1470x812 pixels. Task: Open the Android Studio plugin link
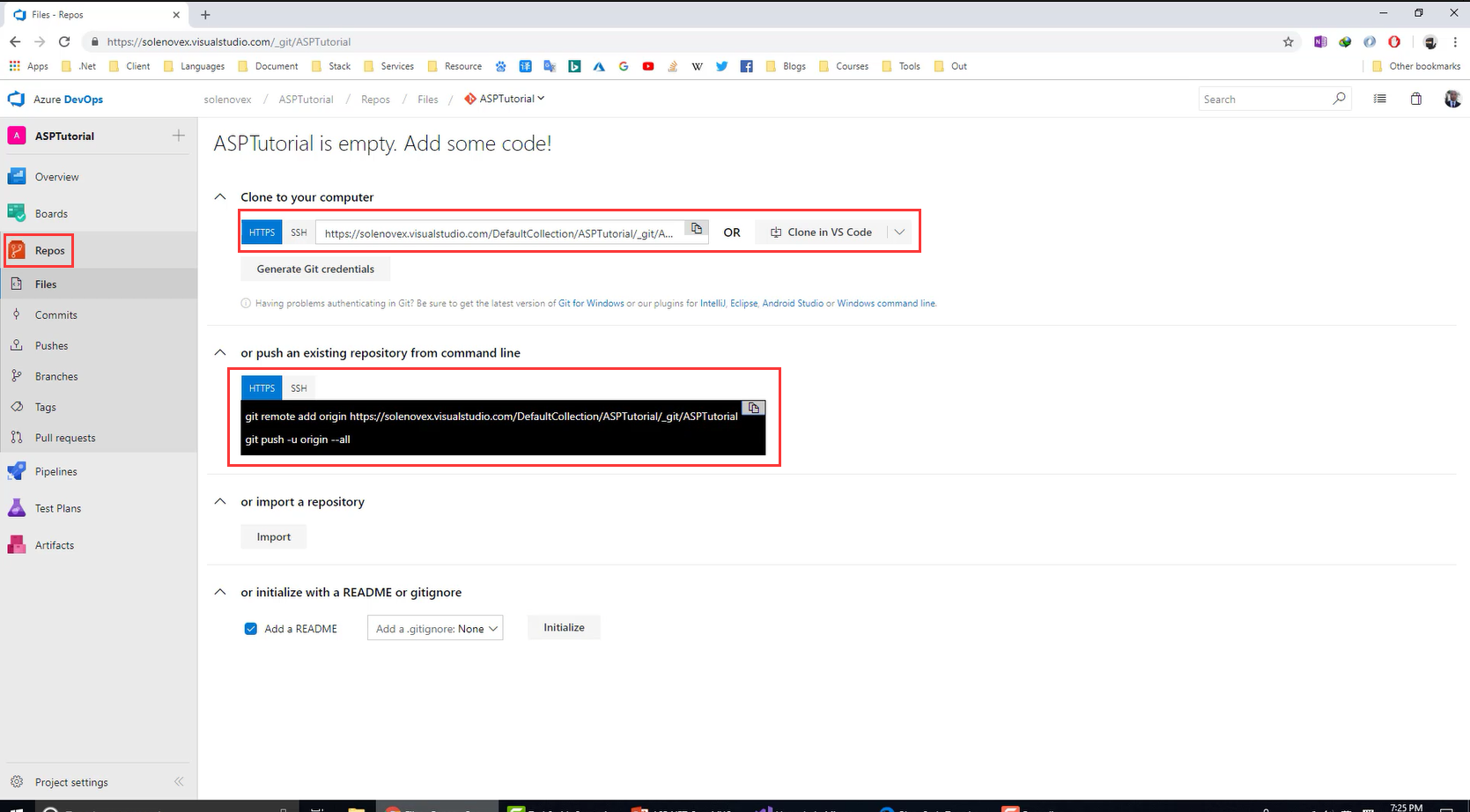(x=793, y=303)
